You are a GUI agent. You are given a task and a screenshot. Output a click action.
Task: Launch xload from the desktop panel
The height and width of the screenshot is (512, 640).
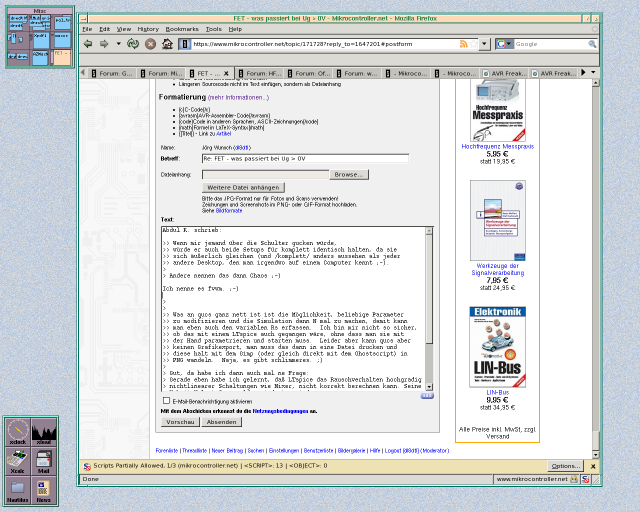point(44,432)
